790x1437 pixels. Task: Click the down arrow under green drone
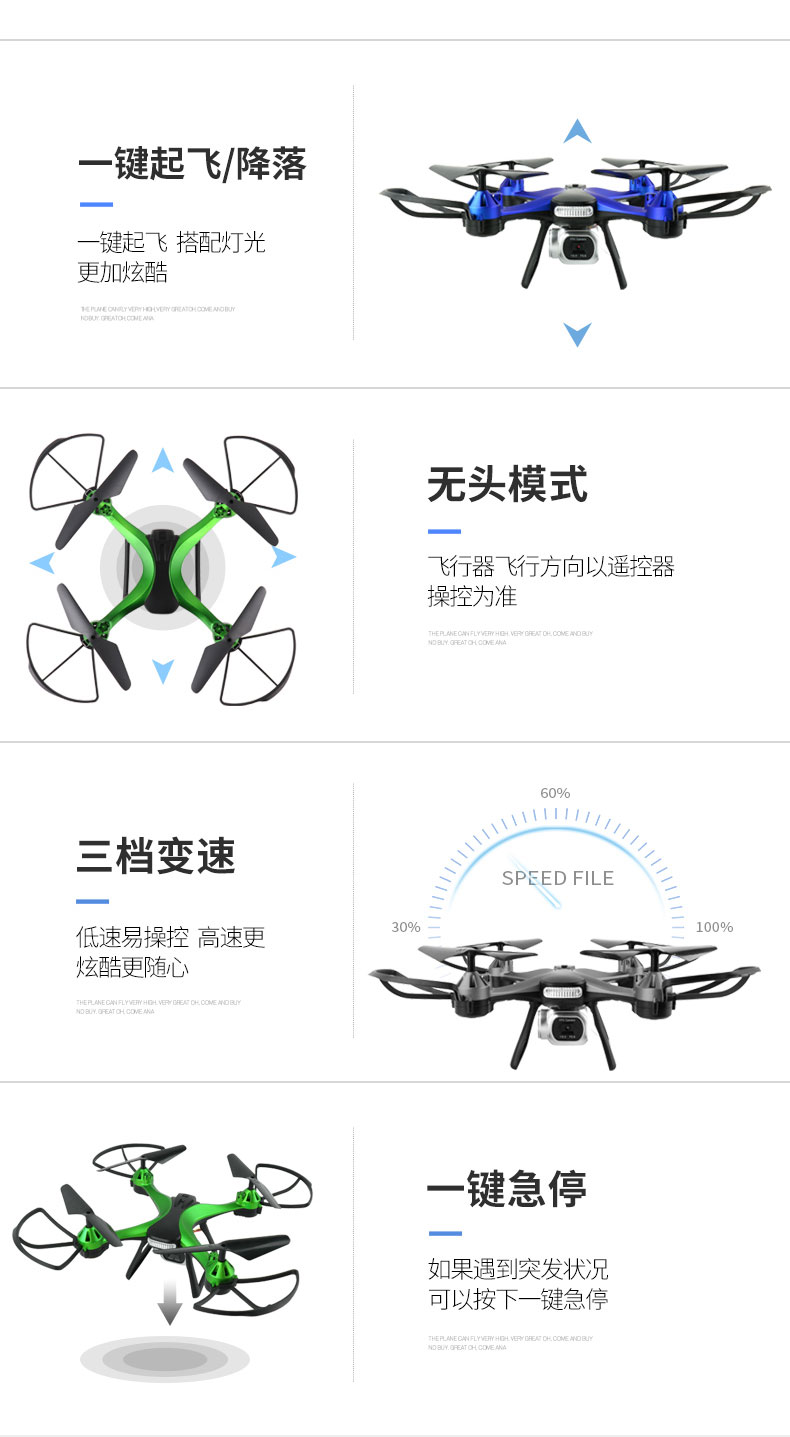pos(163,671)
